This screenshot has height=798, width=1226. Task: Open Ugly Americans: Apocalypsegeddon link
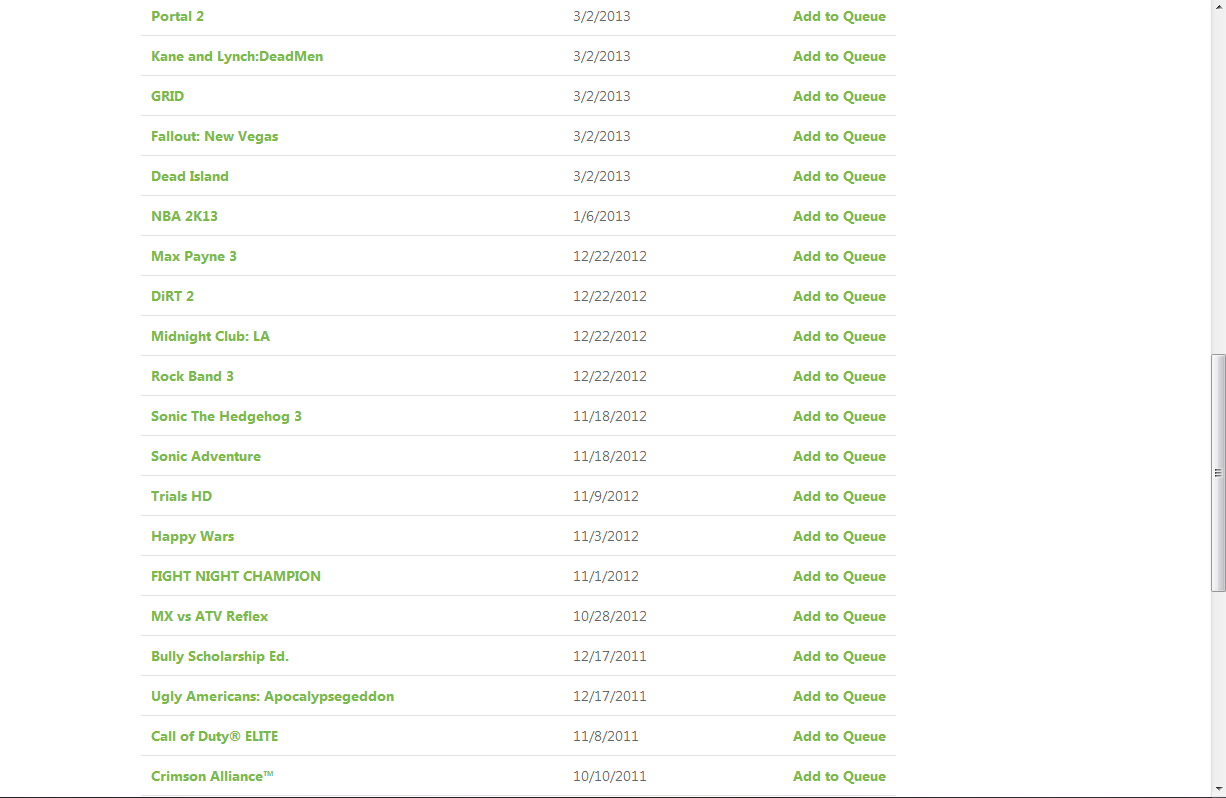pyautogui.click(x=273, y=696)
